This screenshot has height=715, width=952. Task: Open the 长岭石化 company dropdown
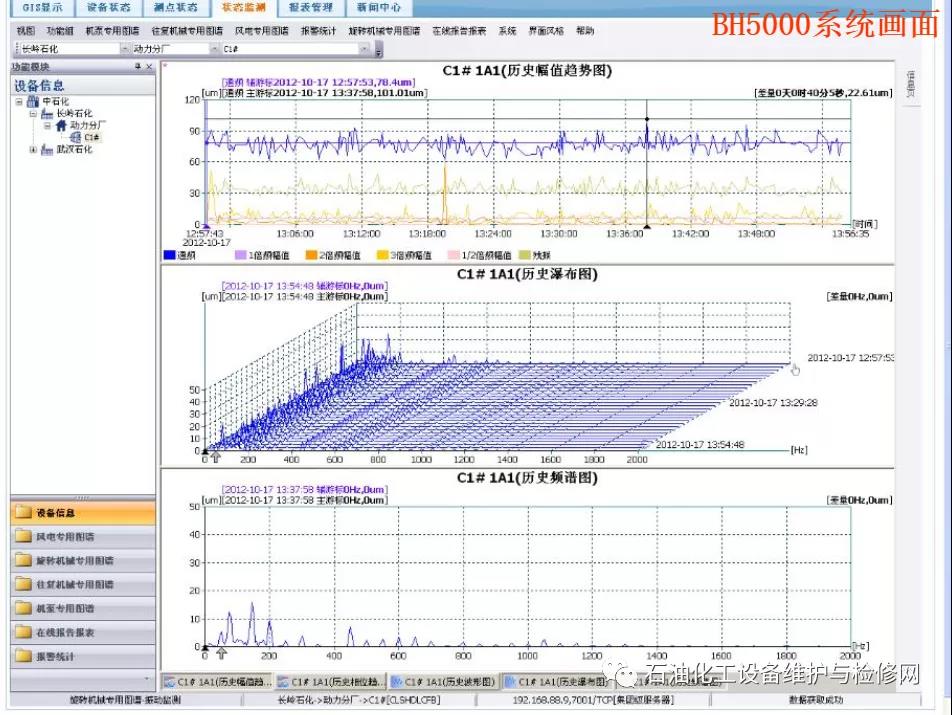pyautogui.click(x=124, y=48)
